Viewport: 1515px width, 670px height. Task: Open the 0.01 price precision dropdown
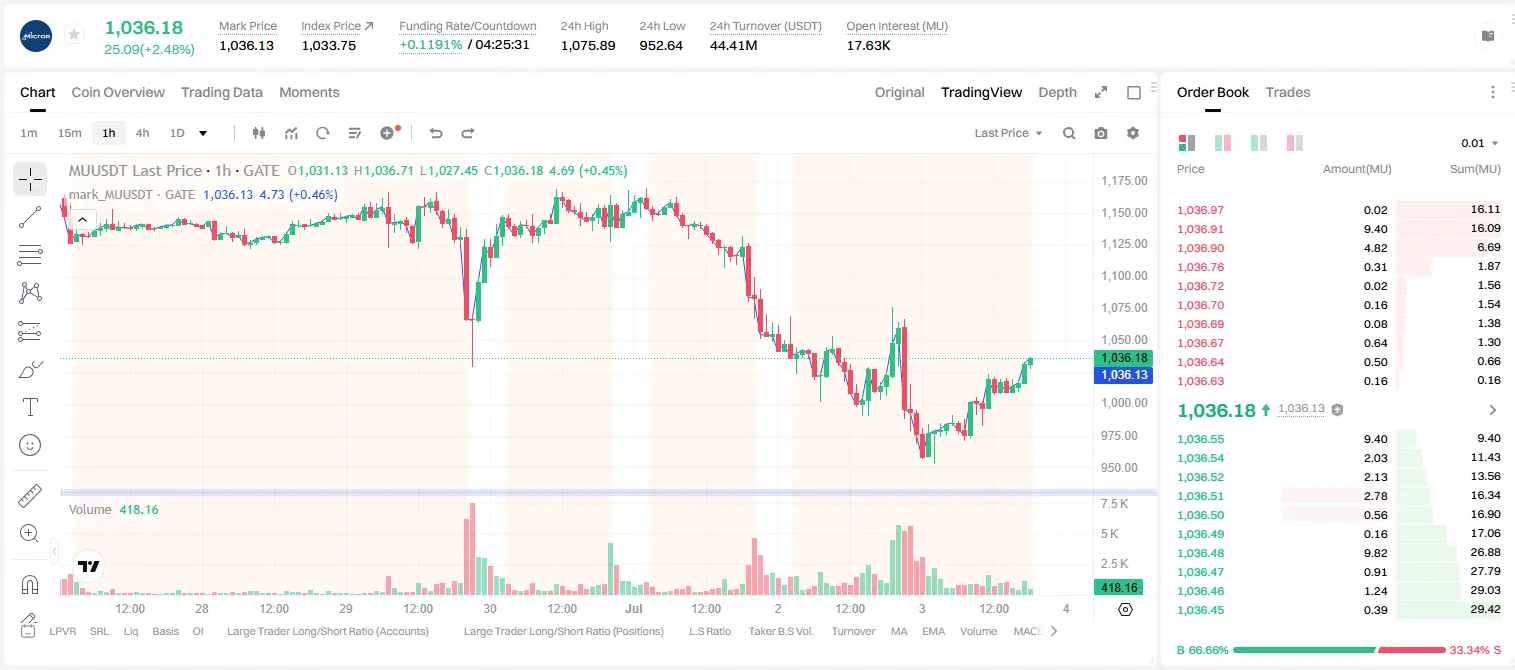[1480, 143]
